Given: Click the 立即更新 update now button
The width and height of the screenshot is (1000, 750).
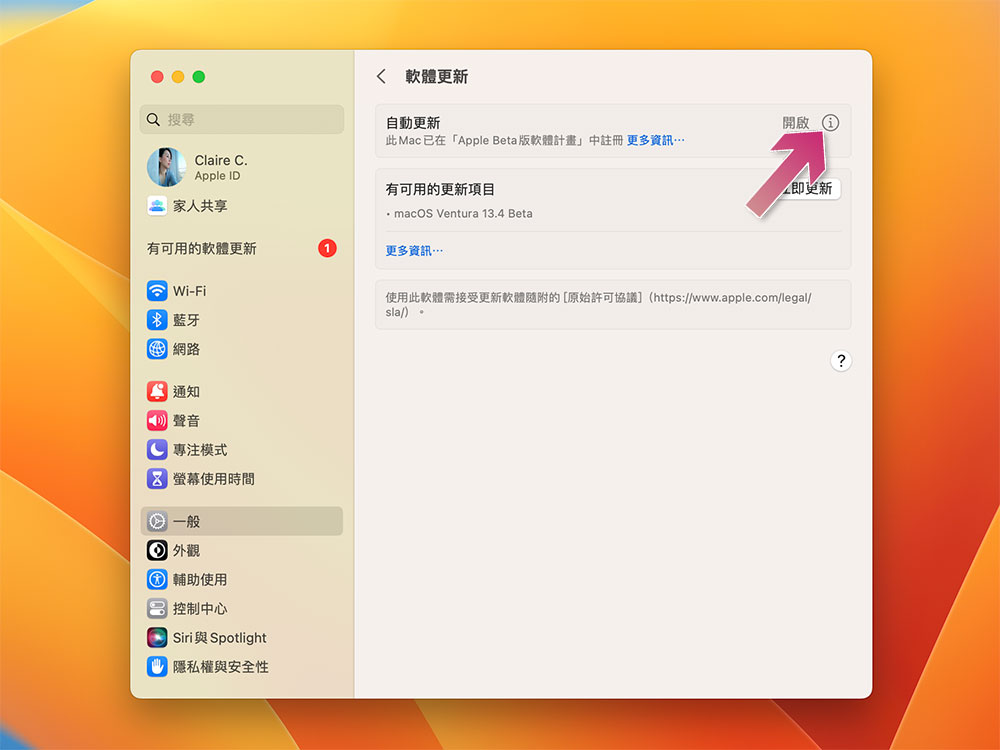Looking at the screenshot, I should pyautogui.click(x=809, y=189).
